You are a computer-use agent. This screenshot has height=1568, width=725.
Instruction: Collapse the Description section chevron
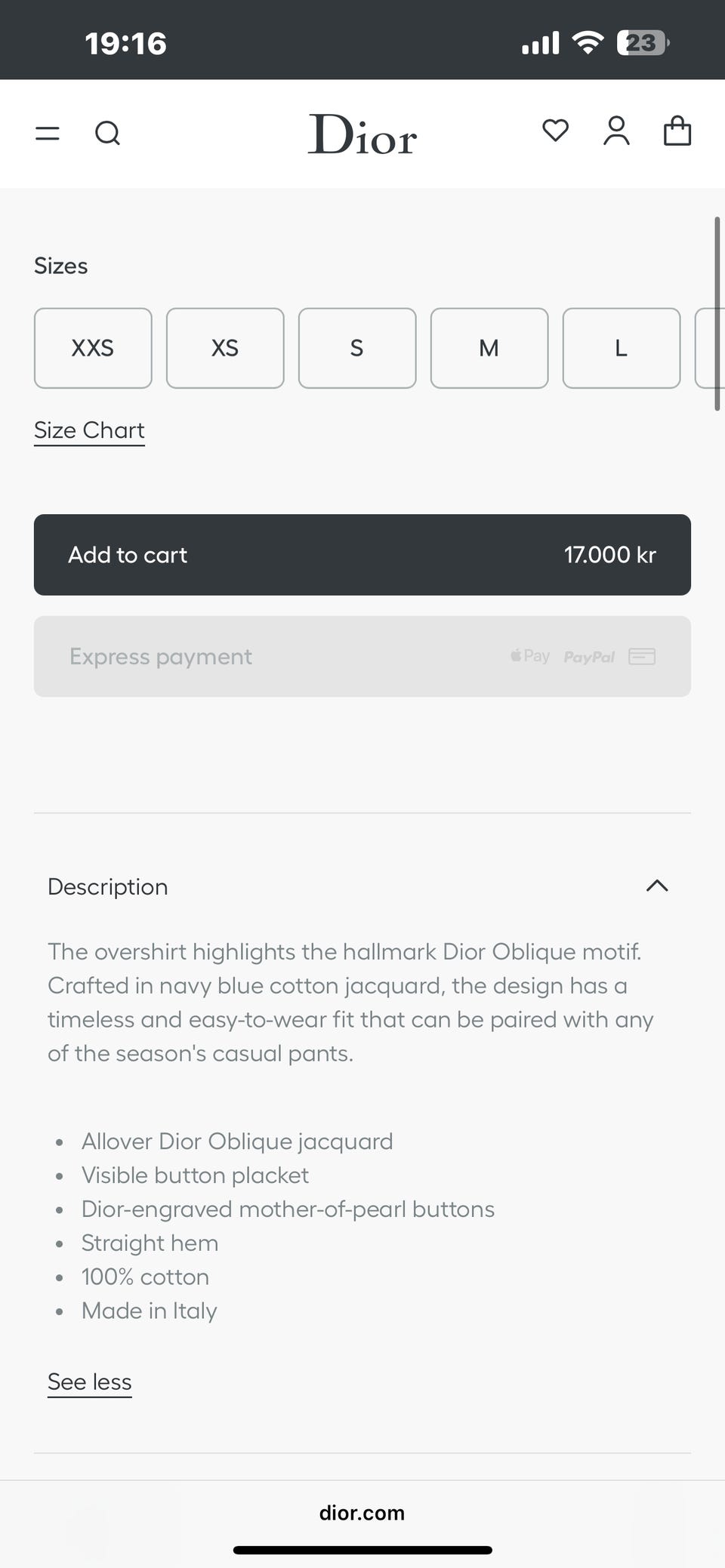[657, 886]
